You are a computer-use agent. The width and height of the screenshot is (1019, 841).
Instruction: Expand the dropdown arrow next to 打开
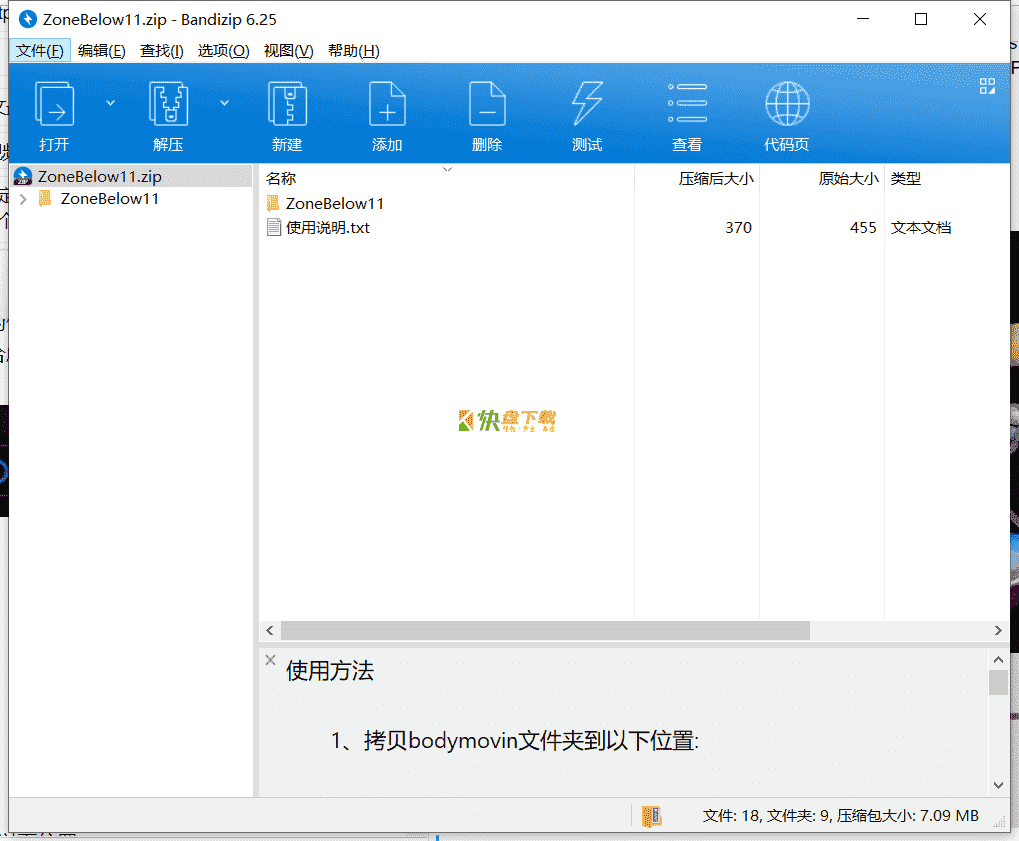pos(110,103)
